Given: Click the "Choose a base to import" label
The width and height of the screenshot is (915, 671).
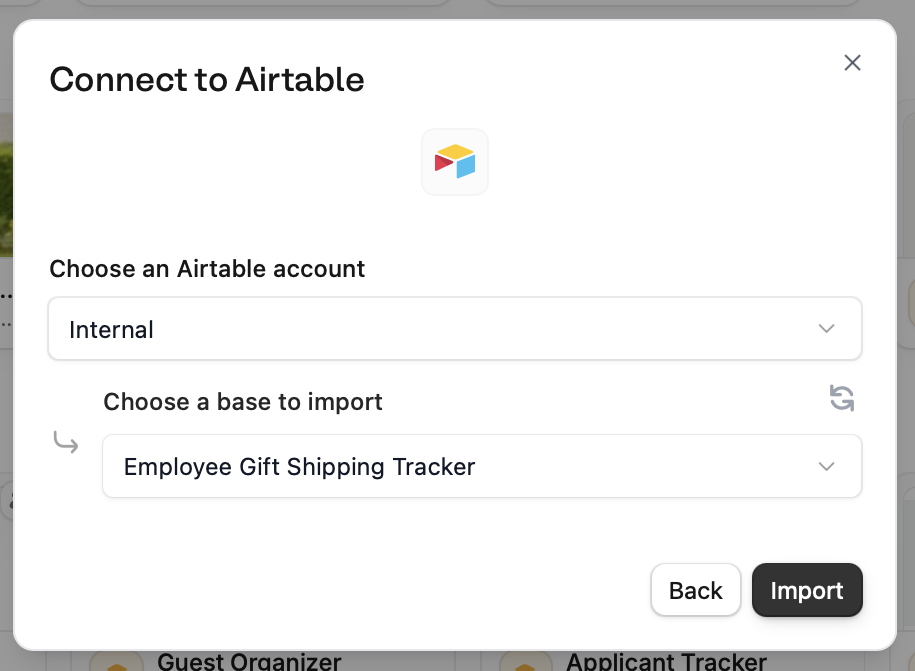Looking at the screenshot, I should tap(243, 402).
